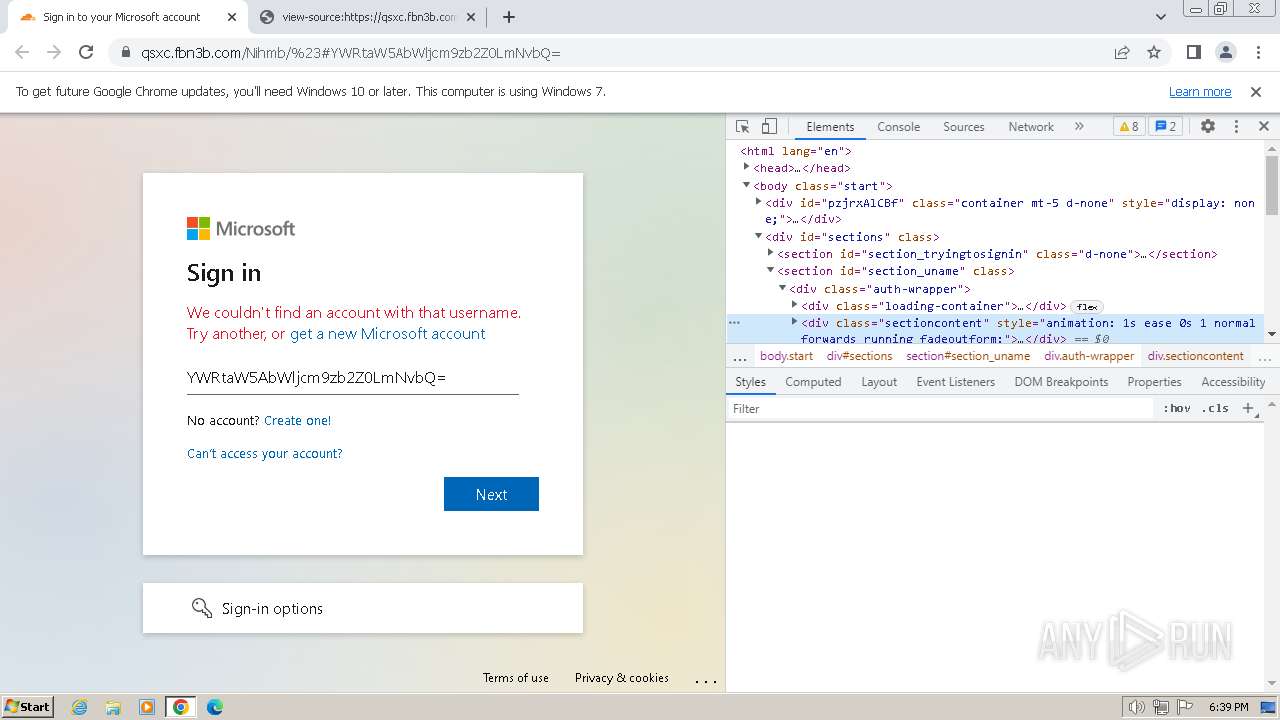Expand the div id pzjrxAlCBf node
This screenshot has height=720, width=1280.
758,202
